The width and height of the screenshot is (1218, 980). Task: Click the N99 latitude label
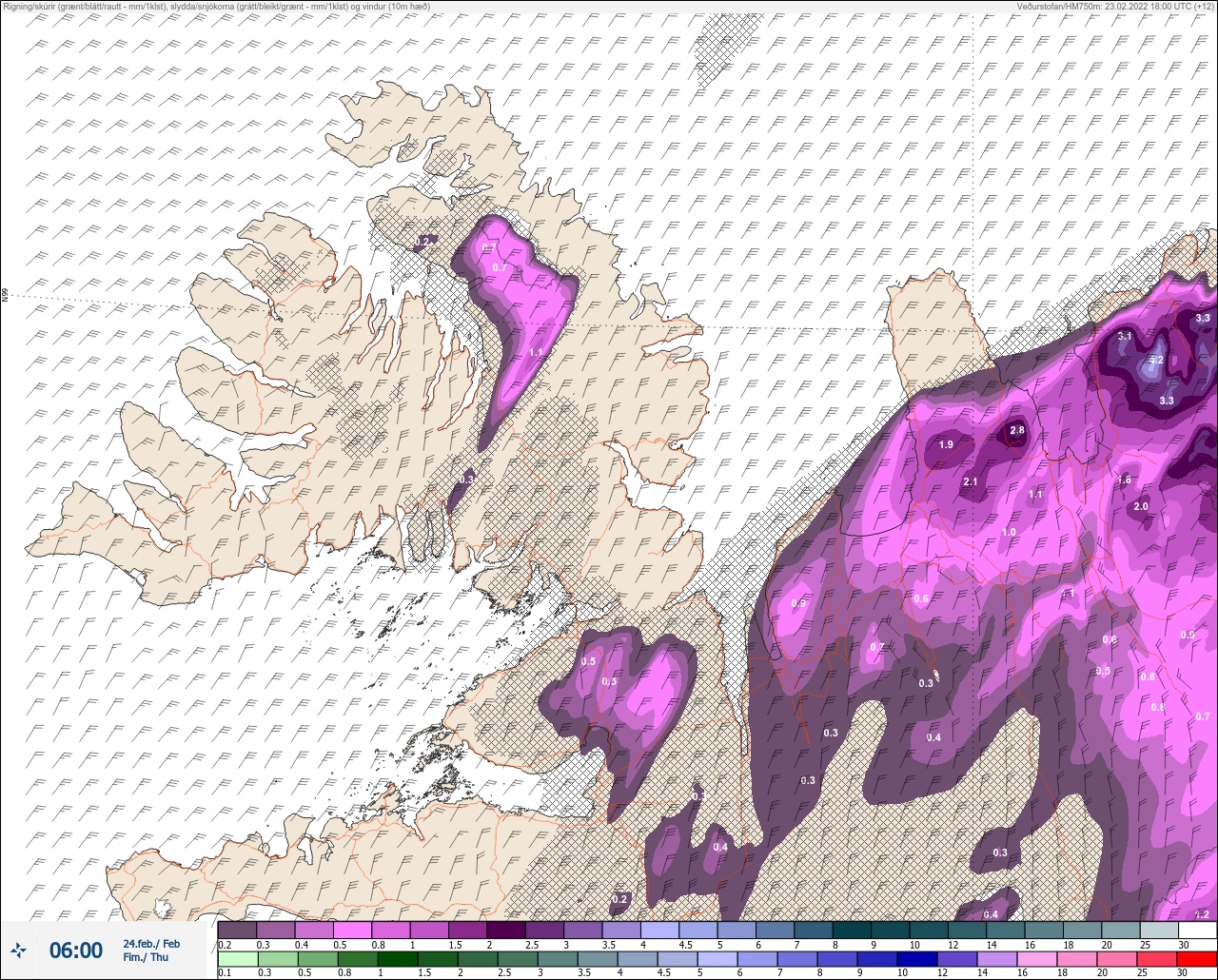tap(5, 296)
